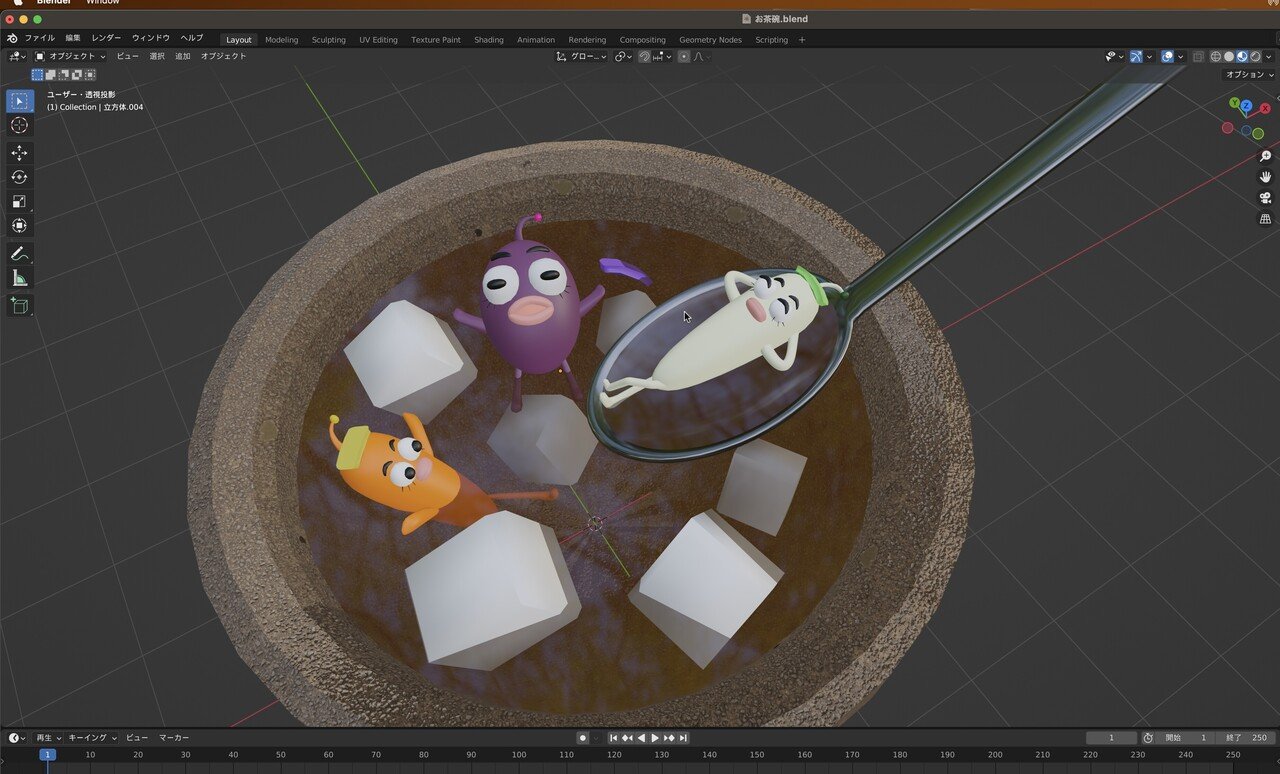
Task: Open the editor type dropdown in viewport header
Action: coord(16,56)
